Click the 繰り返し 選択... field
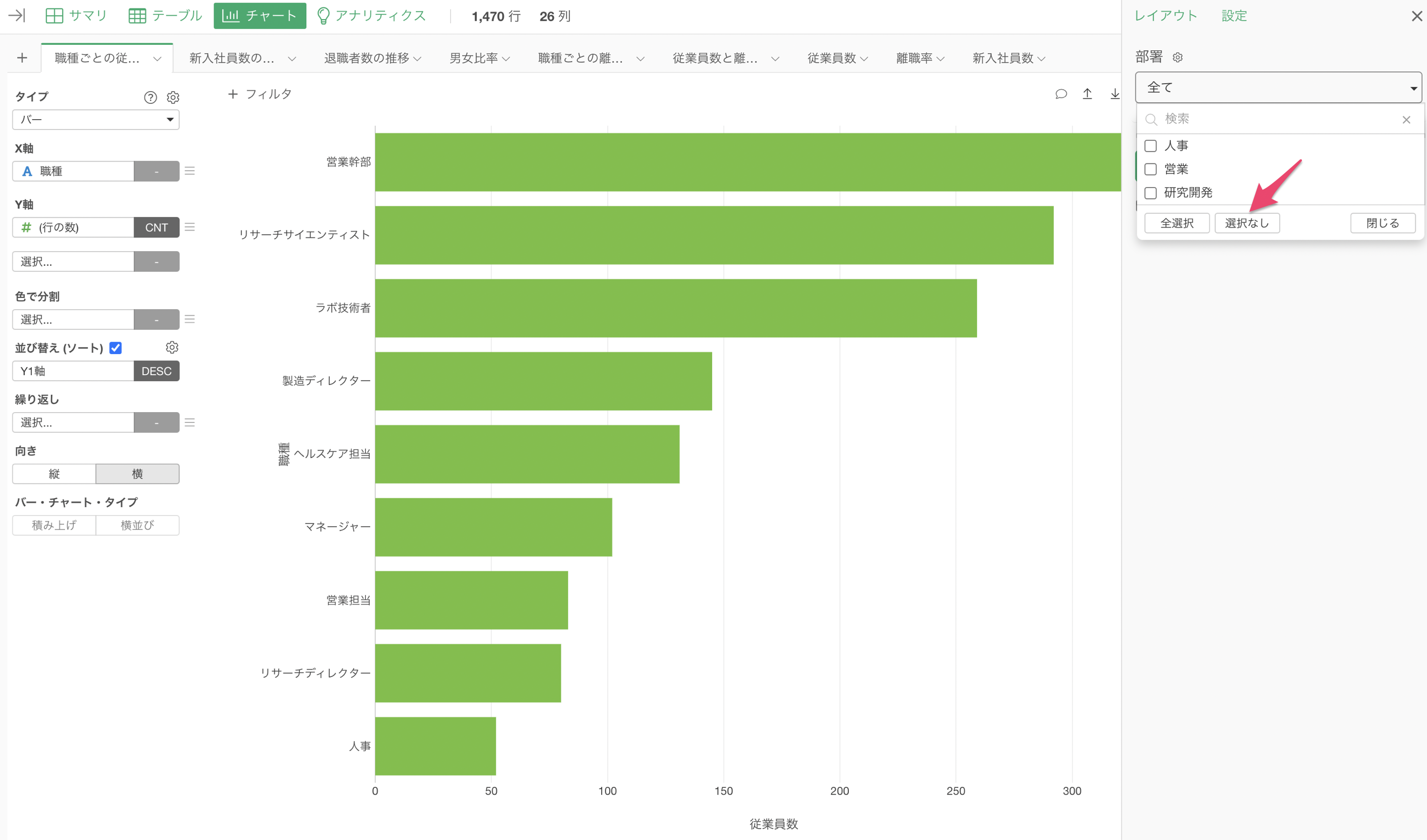The height and width of the screenshot is (840, 1427). [73, 422]
